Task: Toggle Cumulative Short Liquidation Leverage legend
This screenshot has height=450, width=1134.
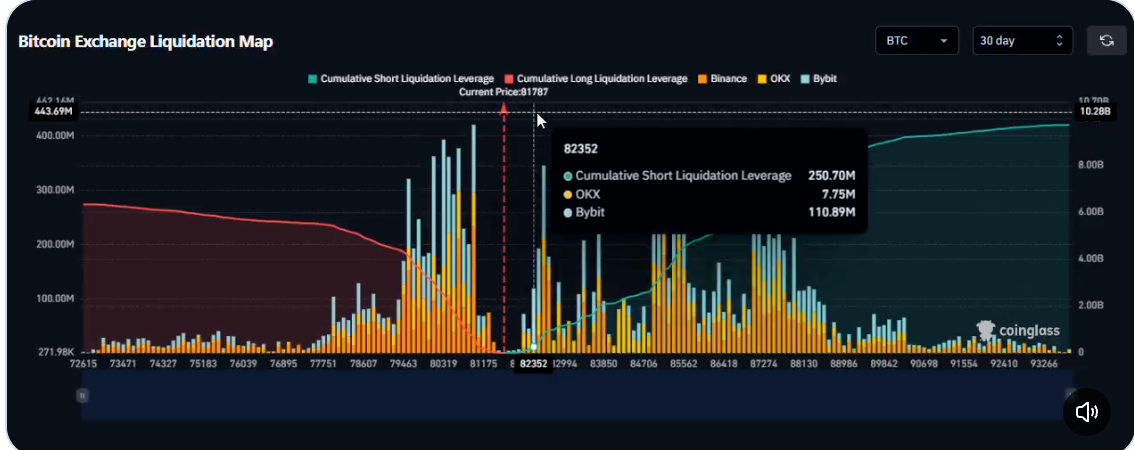Action: tap(401, 78)
